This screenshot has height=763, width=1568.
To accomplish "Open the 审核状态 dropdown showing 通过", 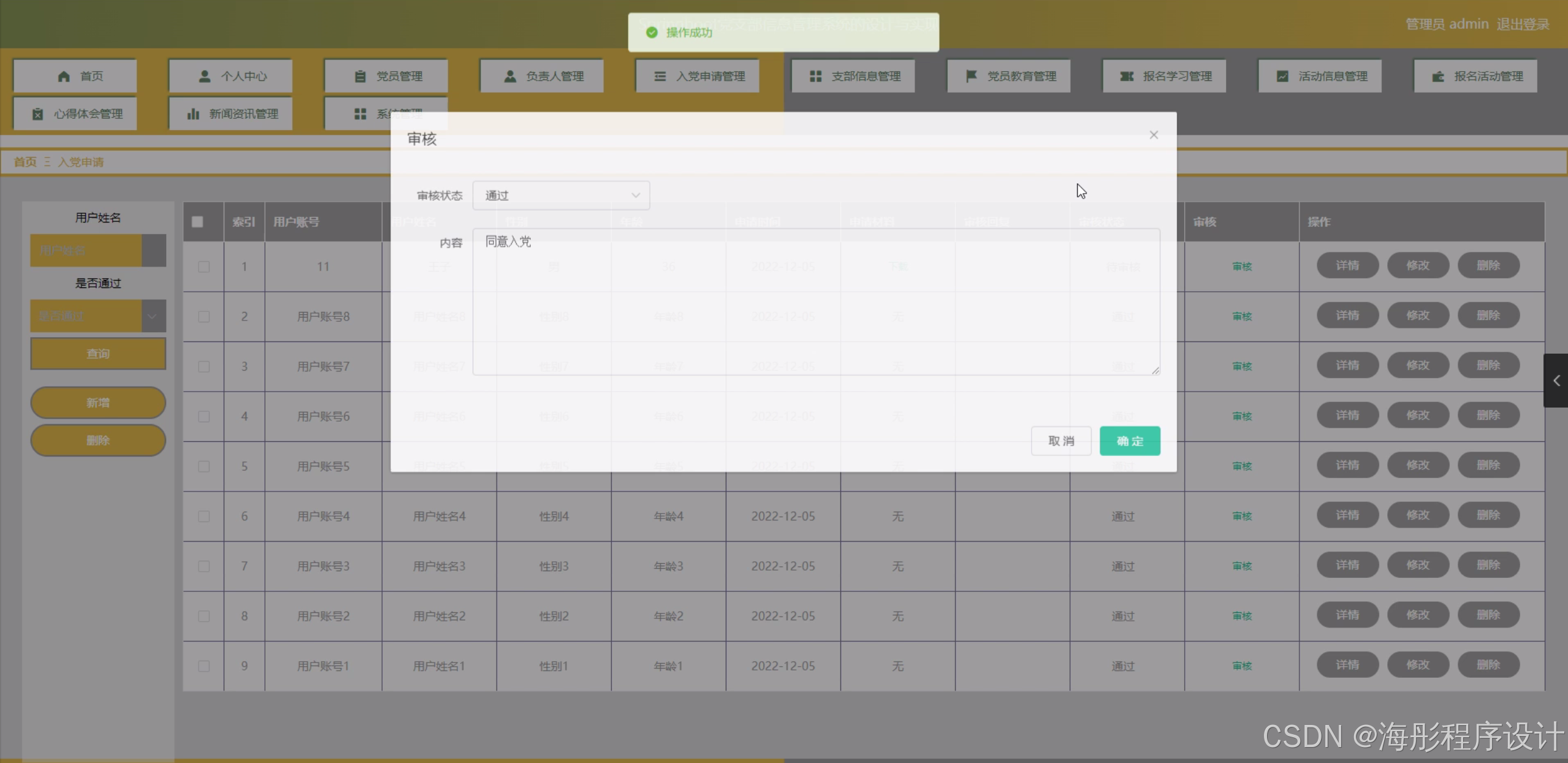I will tap(560, 195).
